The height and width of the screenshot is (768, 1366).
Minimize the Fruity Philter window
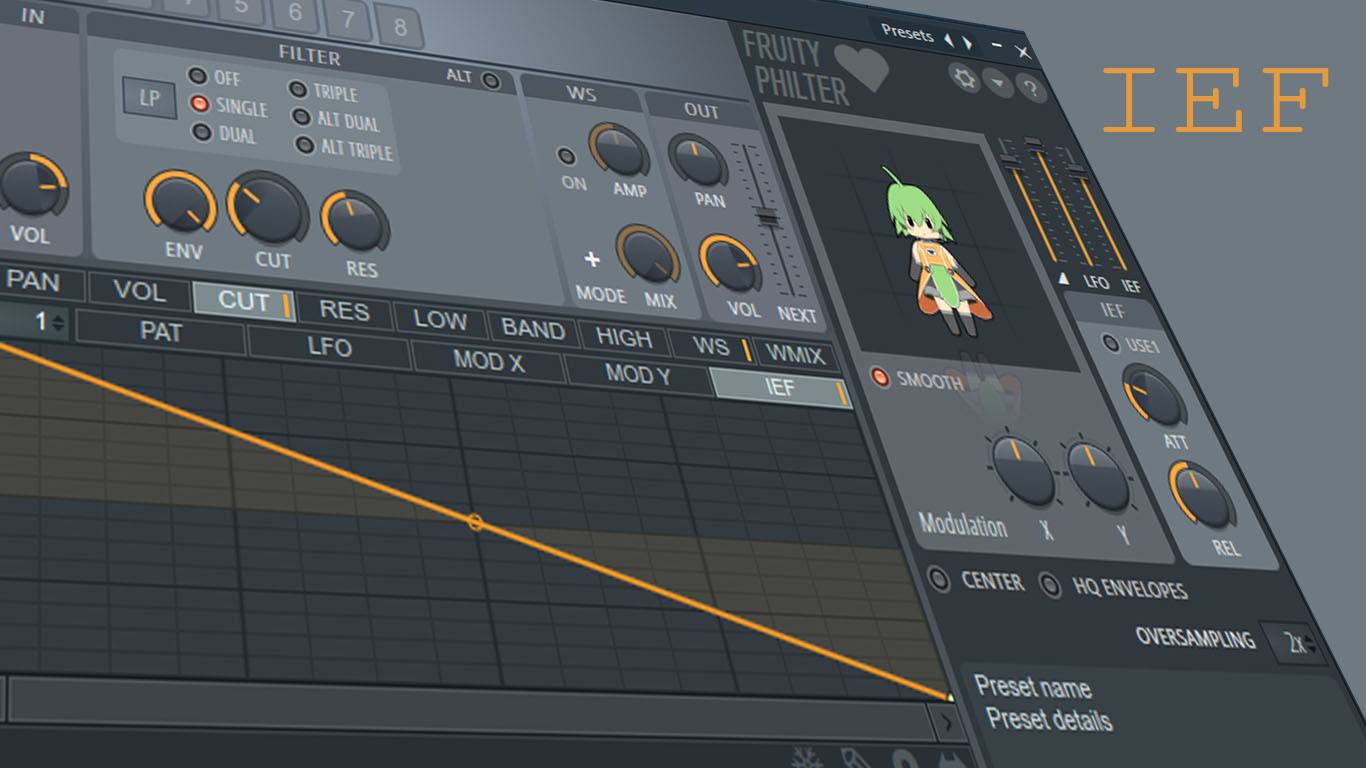997,46
